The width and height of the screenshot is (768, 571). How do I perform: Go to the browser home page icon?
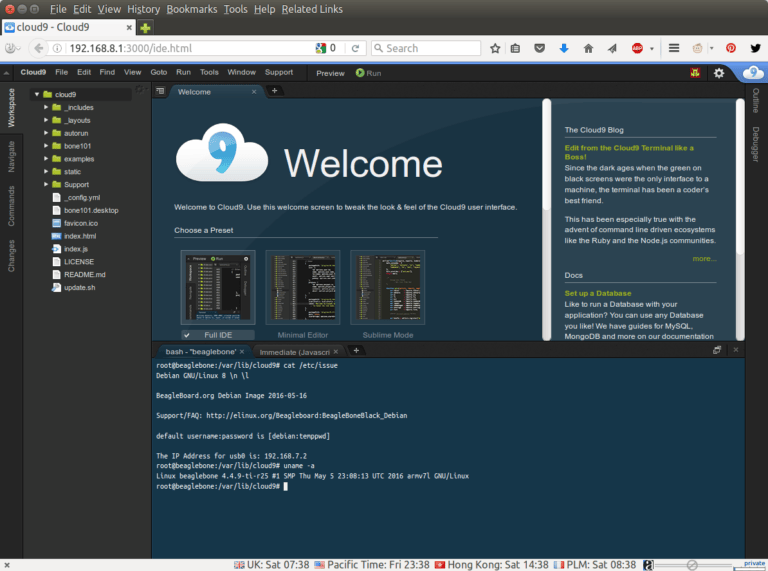(x=588, y=48)
